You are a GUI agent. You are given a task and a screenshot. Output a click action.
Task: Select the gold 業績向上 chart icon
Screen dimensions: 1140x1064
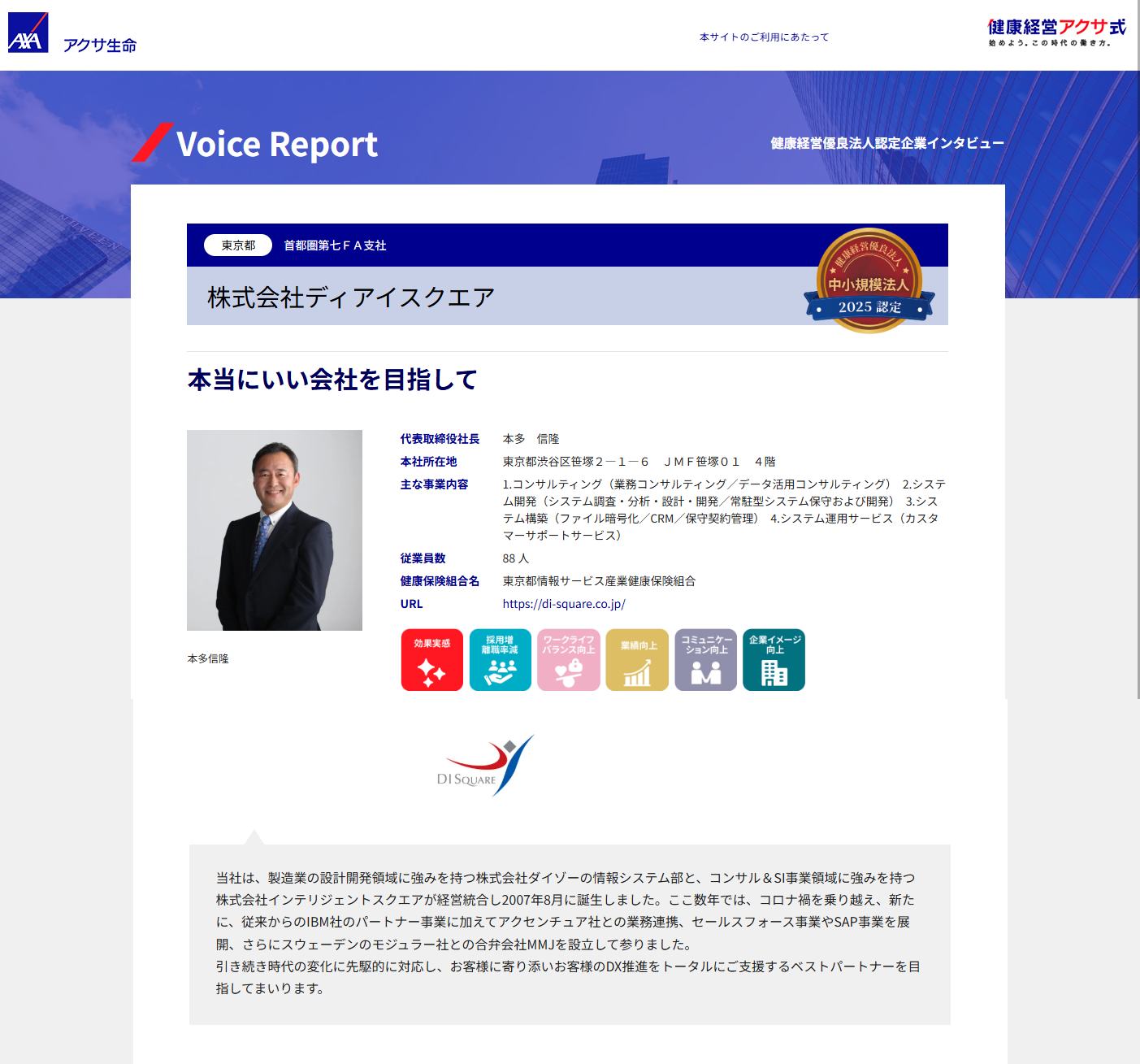(x=637, y=660)
